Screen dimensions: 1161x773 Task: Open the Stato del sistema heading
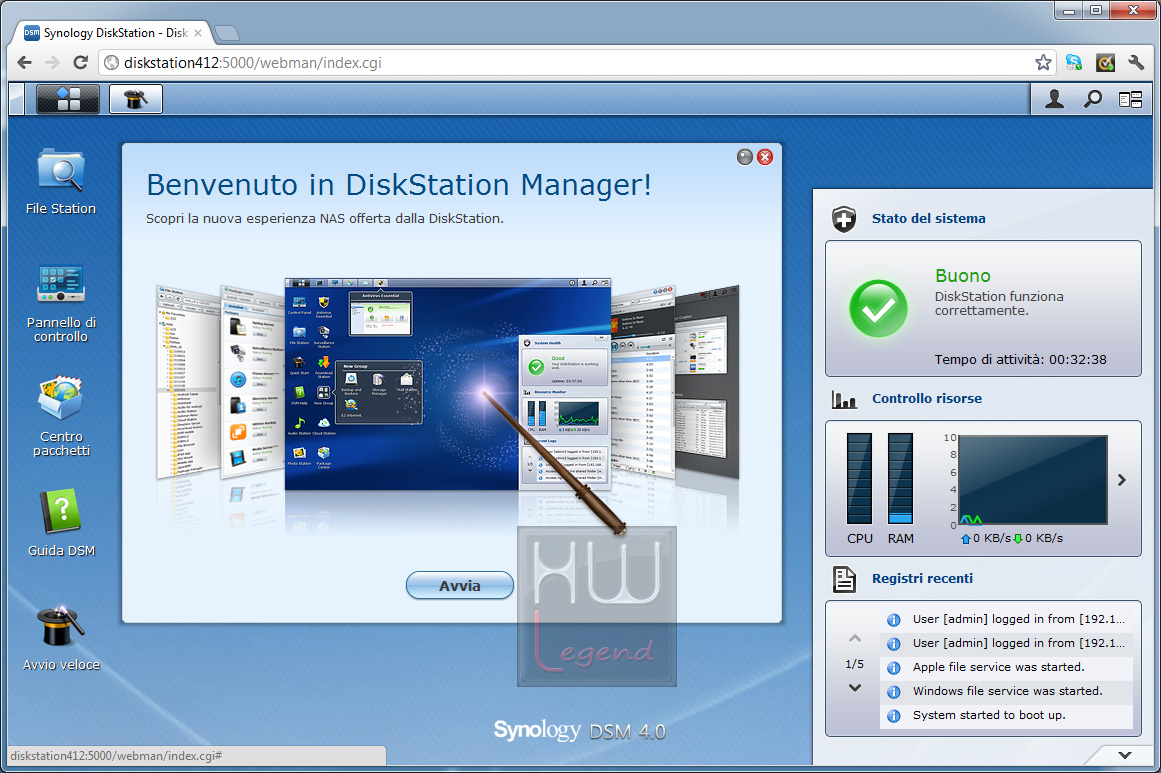point(929,218)
